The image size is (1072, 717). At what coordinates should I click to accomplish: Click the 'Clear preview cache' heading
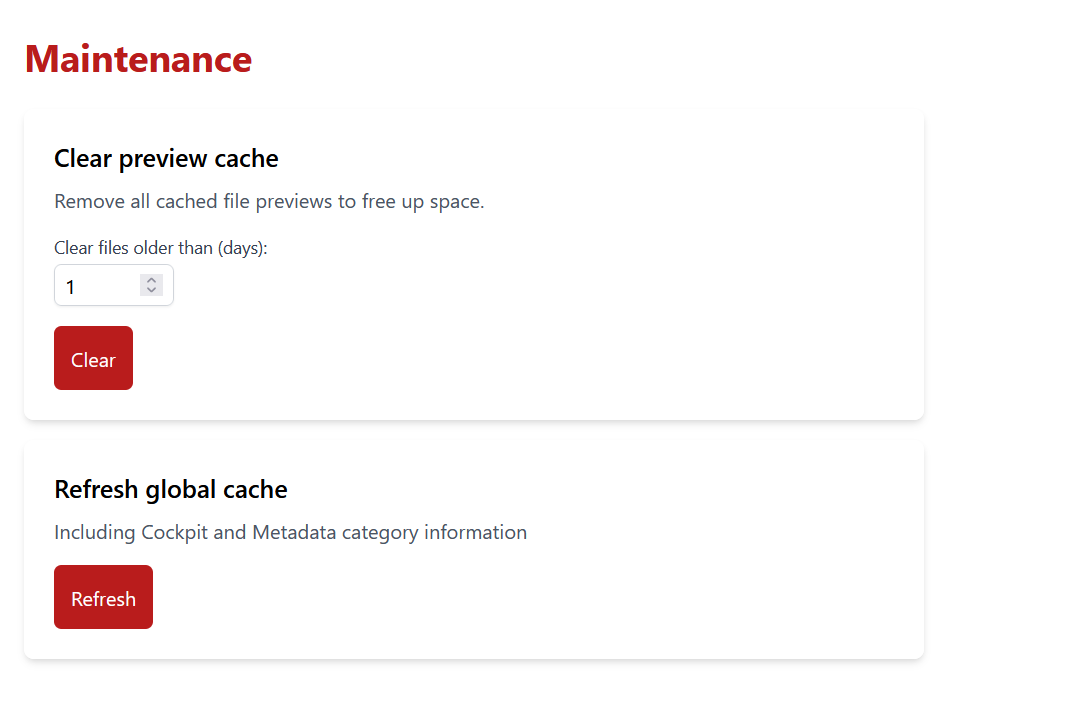(166, 158)
